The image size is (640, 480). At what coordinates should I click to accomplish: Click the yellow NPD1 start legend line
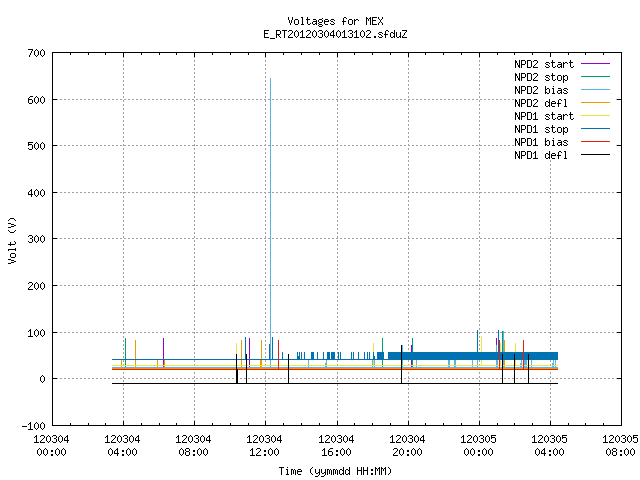pos(595,116)
